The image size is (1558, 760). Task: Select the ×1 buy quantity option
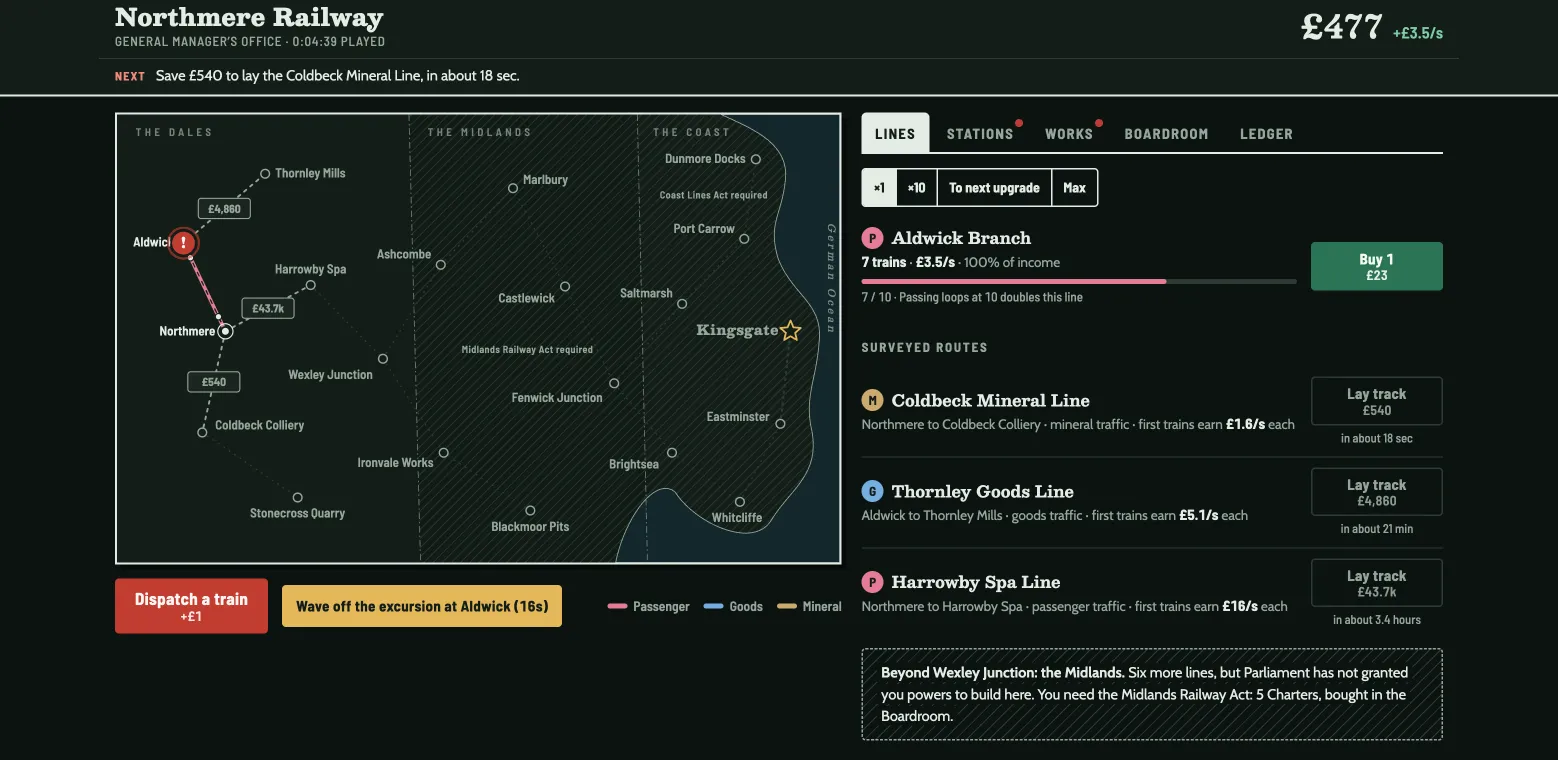pyautogui.click(x=879, y=188)
